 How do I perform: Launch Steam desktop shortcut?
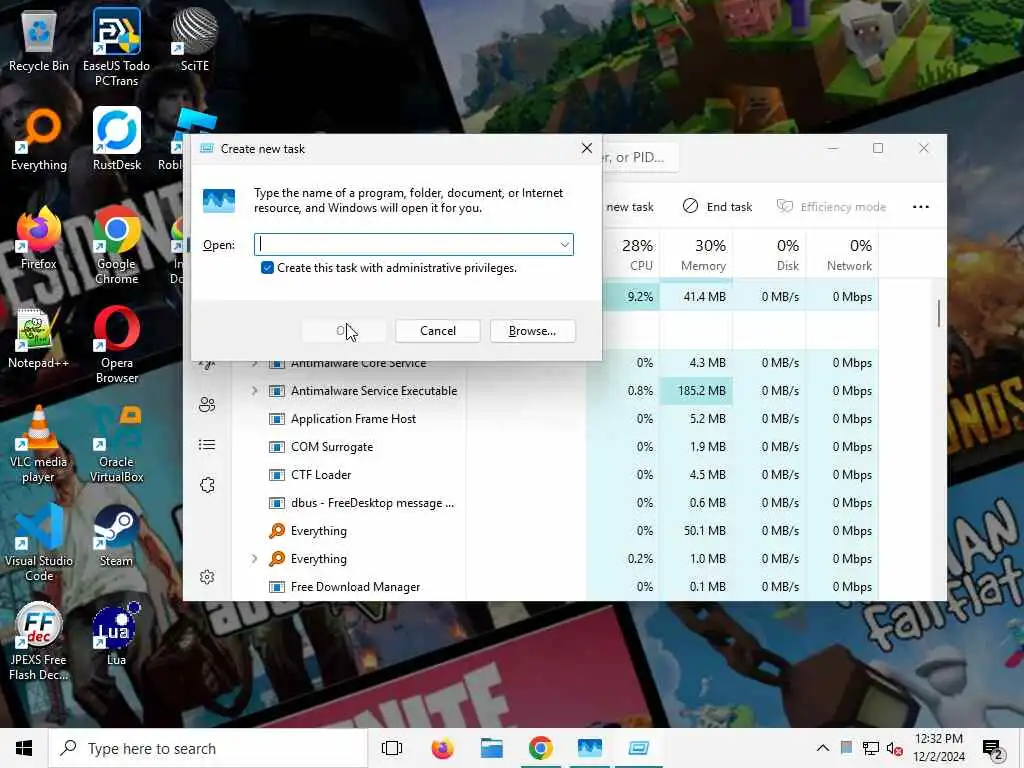(x=116, y=536)
